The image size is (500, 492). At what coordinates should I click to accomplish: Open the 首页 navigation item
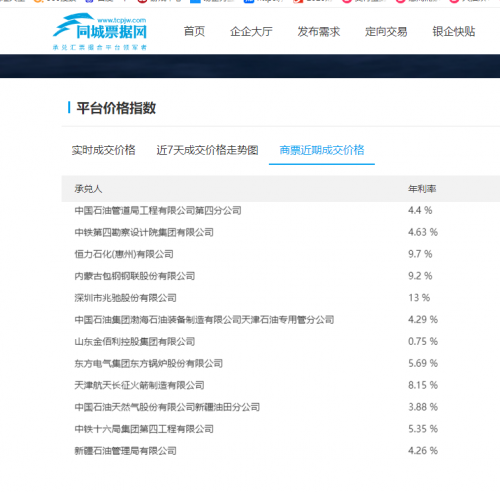(194, 32)
